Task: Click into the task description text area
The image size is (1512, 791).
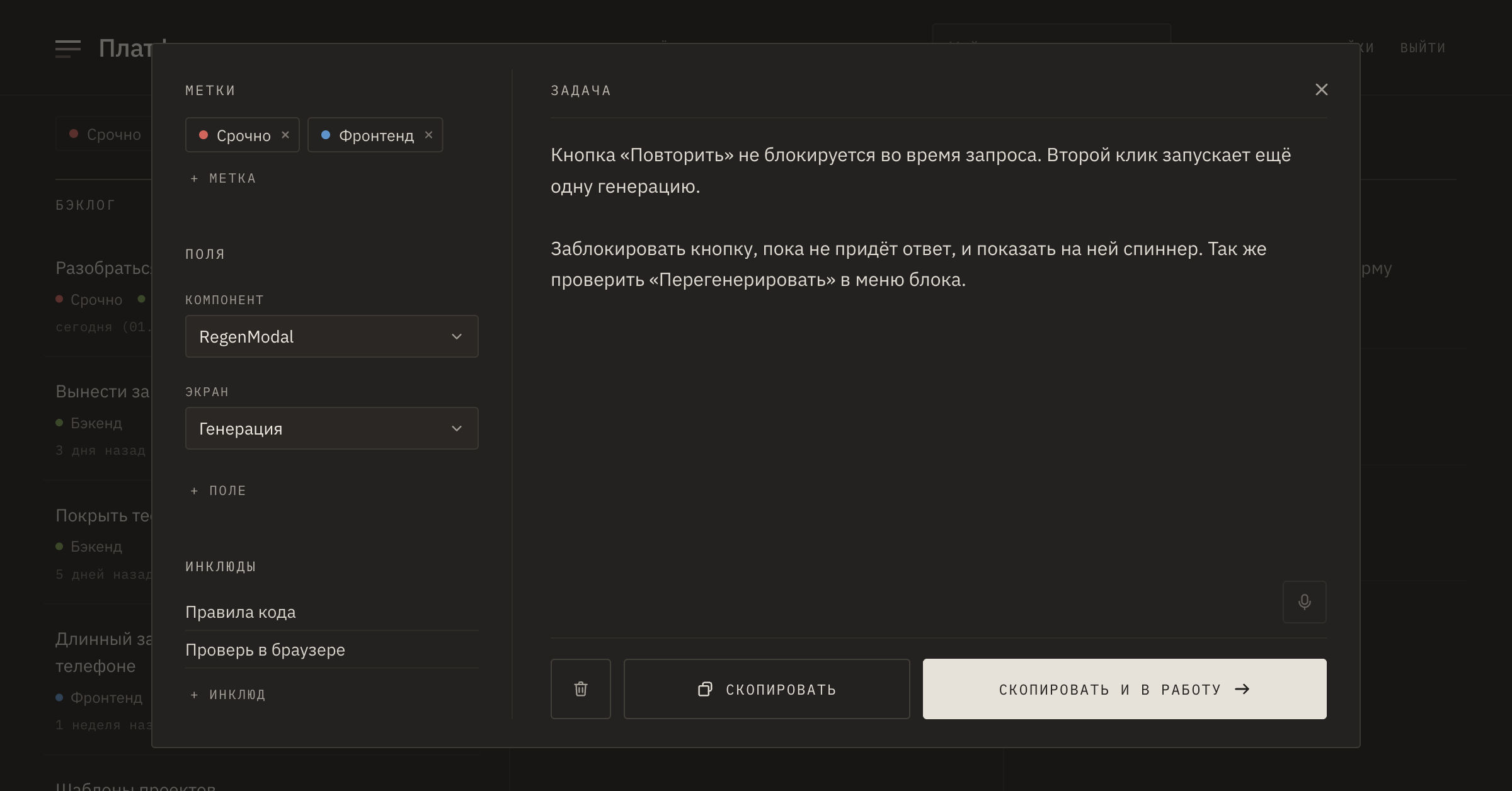Action: coord(939,378)
